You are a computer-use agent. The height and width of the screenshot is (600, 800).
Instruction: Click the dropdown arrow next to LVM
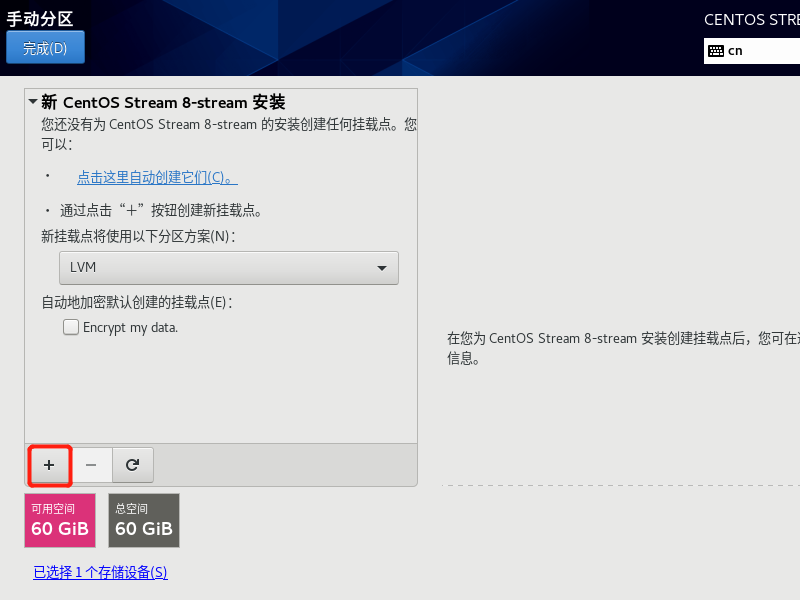(381, 267)
